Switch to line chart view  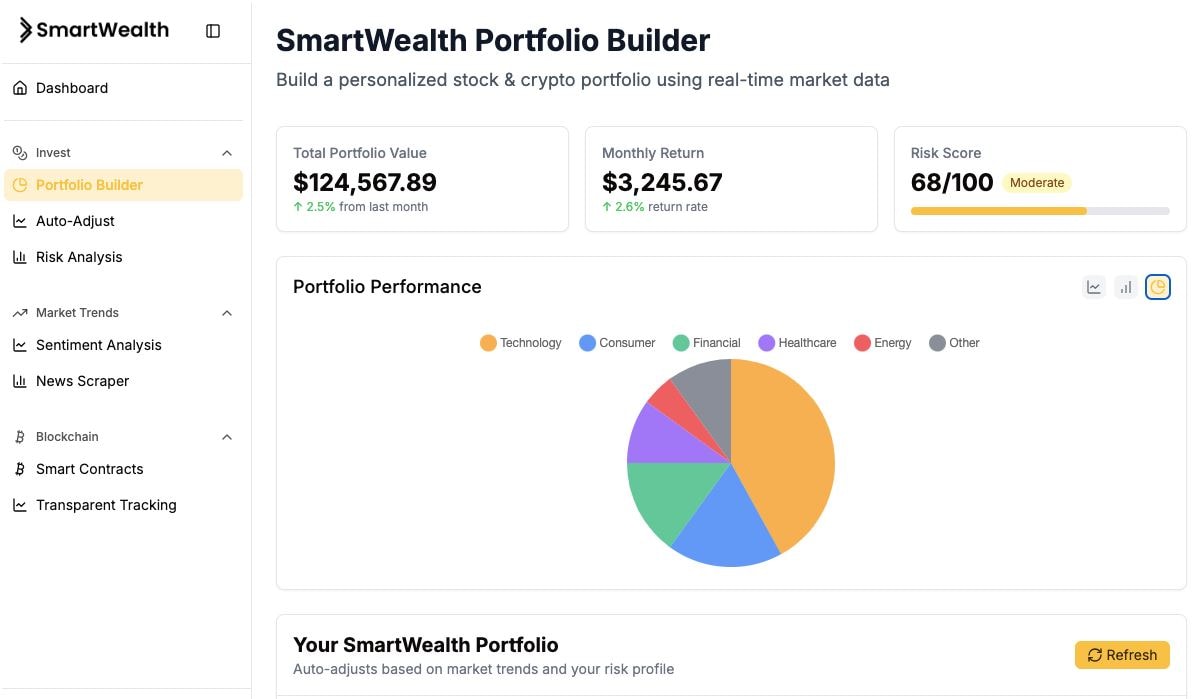point(1094,287)
